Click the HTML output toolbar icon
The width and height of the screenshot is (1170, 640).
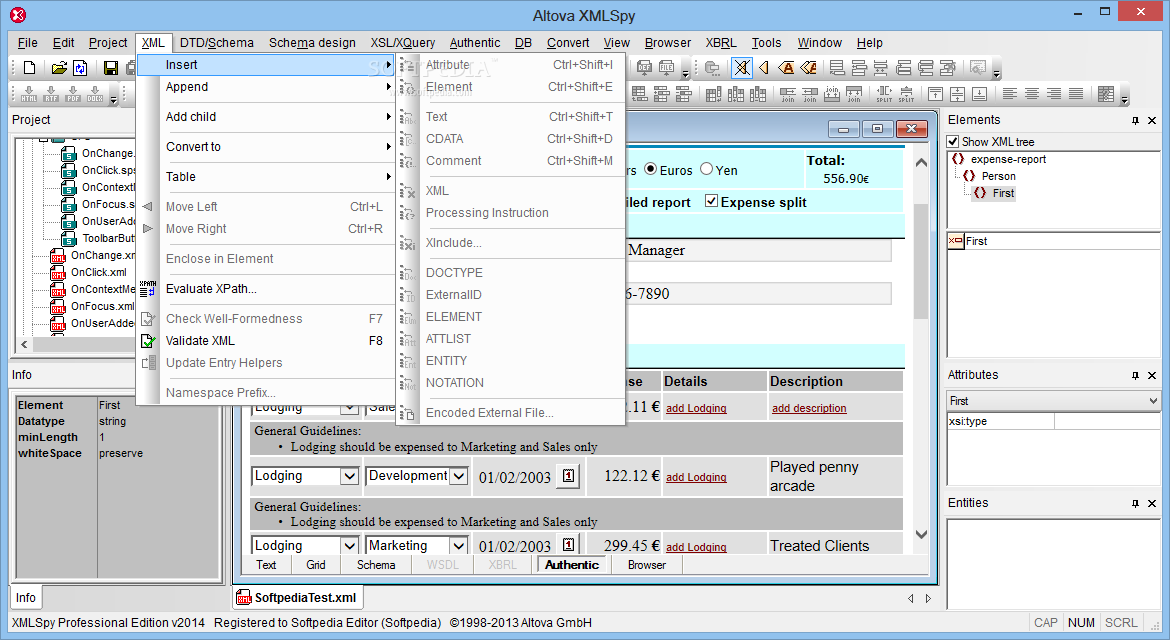(29, 94)
